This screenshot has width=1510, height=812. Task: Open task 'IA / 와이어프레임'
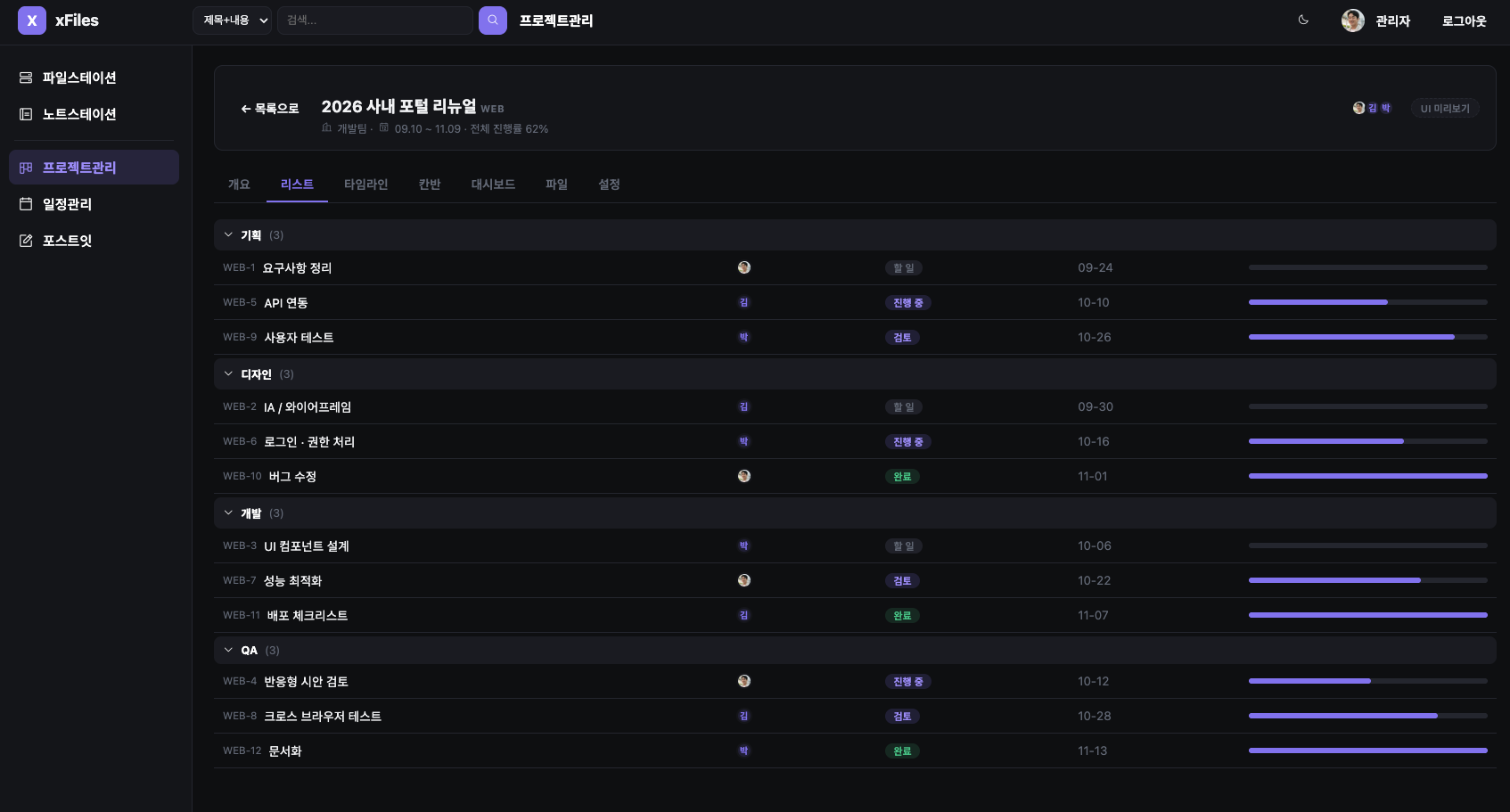(x=308, y=407)
